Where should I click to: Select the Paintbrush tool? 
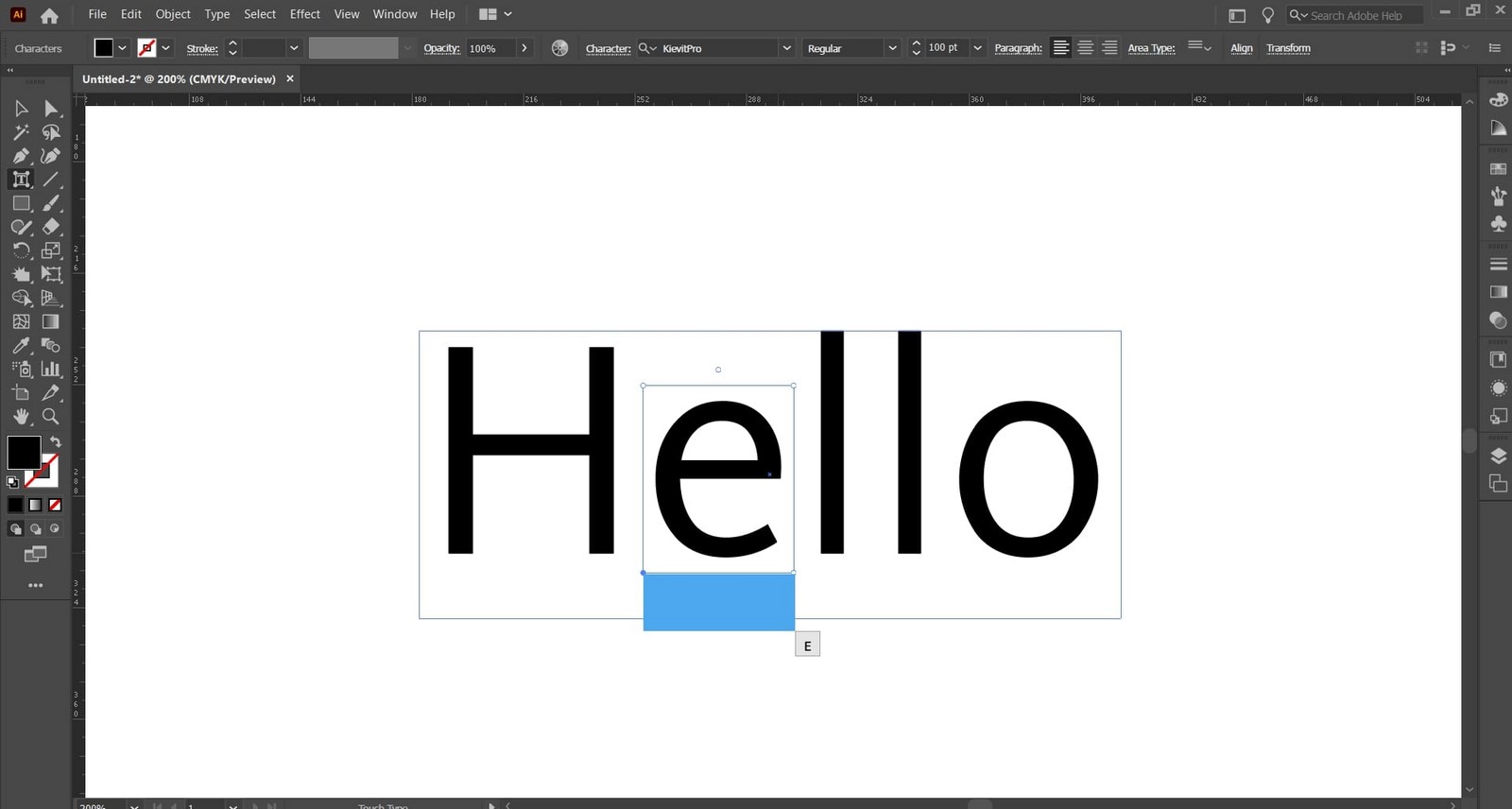tap(51, 203)
